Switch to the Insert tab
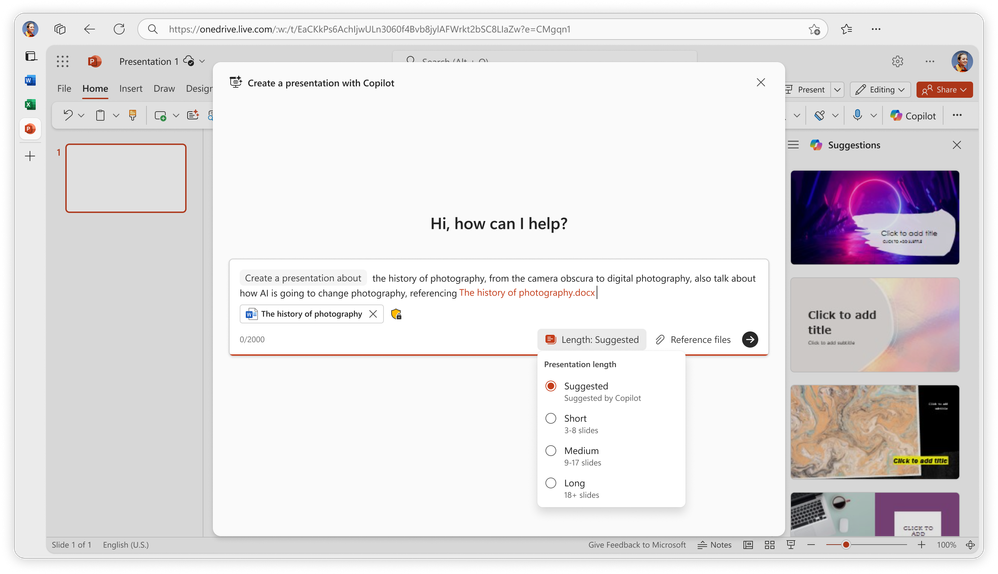 pos(130,88)
